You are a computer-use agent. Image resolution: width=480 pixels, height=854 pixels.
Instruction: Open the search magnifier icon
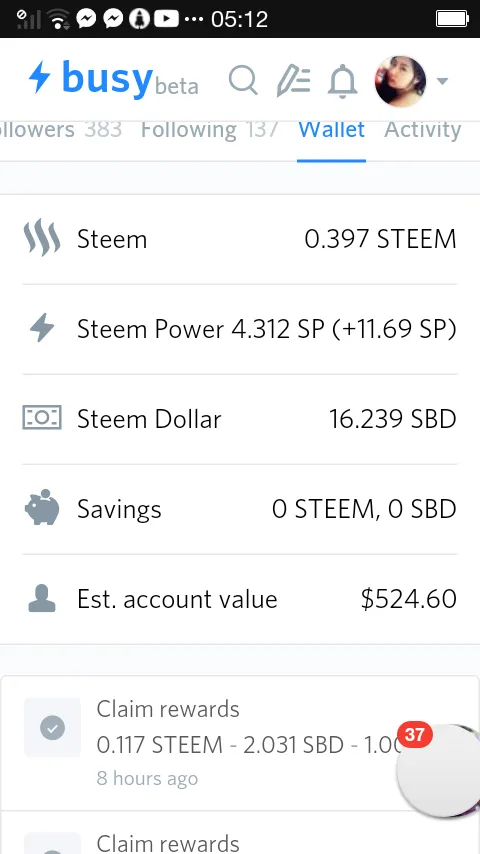click(x=243, y=81)
